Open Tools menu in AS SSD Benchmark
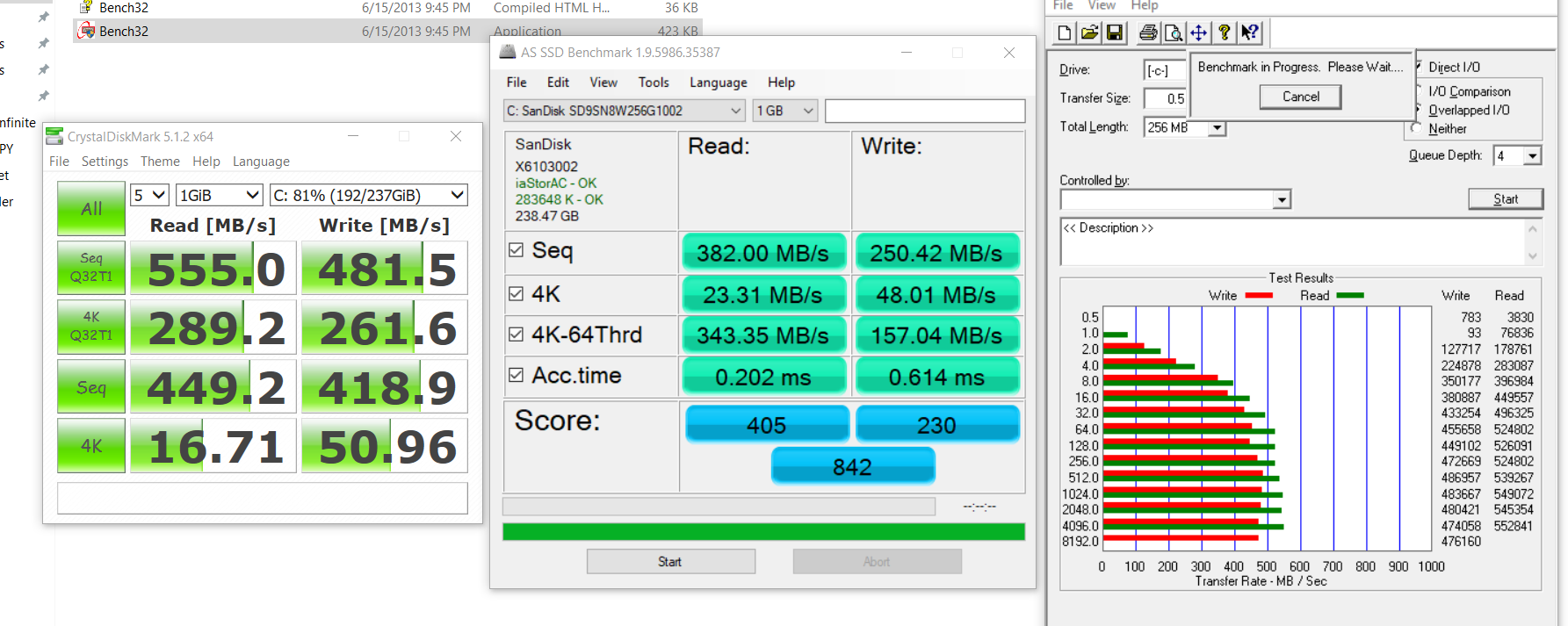Viewport: 1568px width, 626px height. coord(654,83)
